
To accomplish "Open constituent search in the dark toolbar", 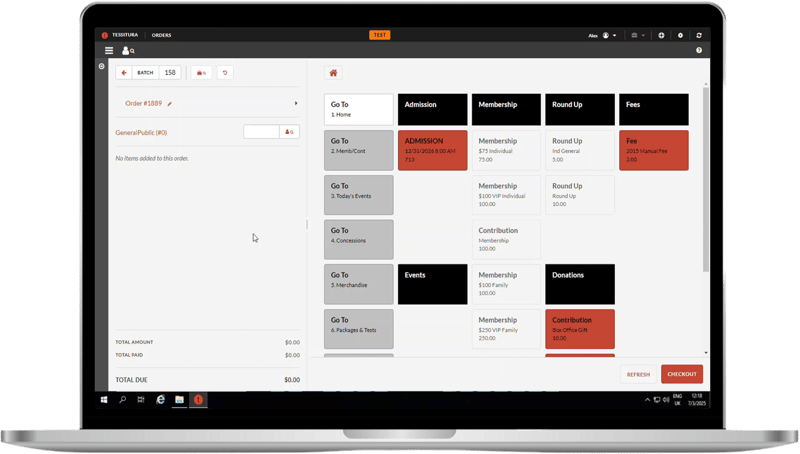I will 128,51.
